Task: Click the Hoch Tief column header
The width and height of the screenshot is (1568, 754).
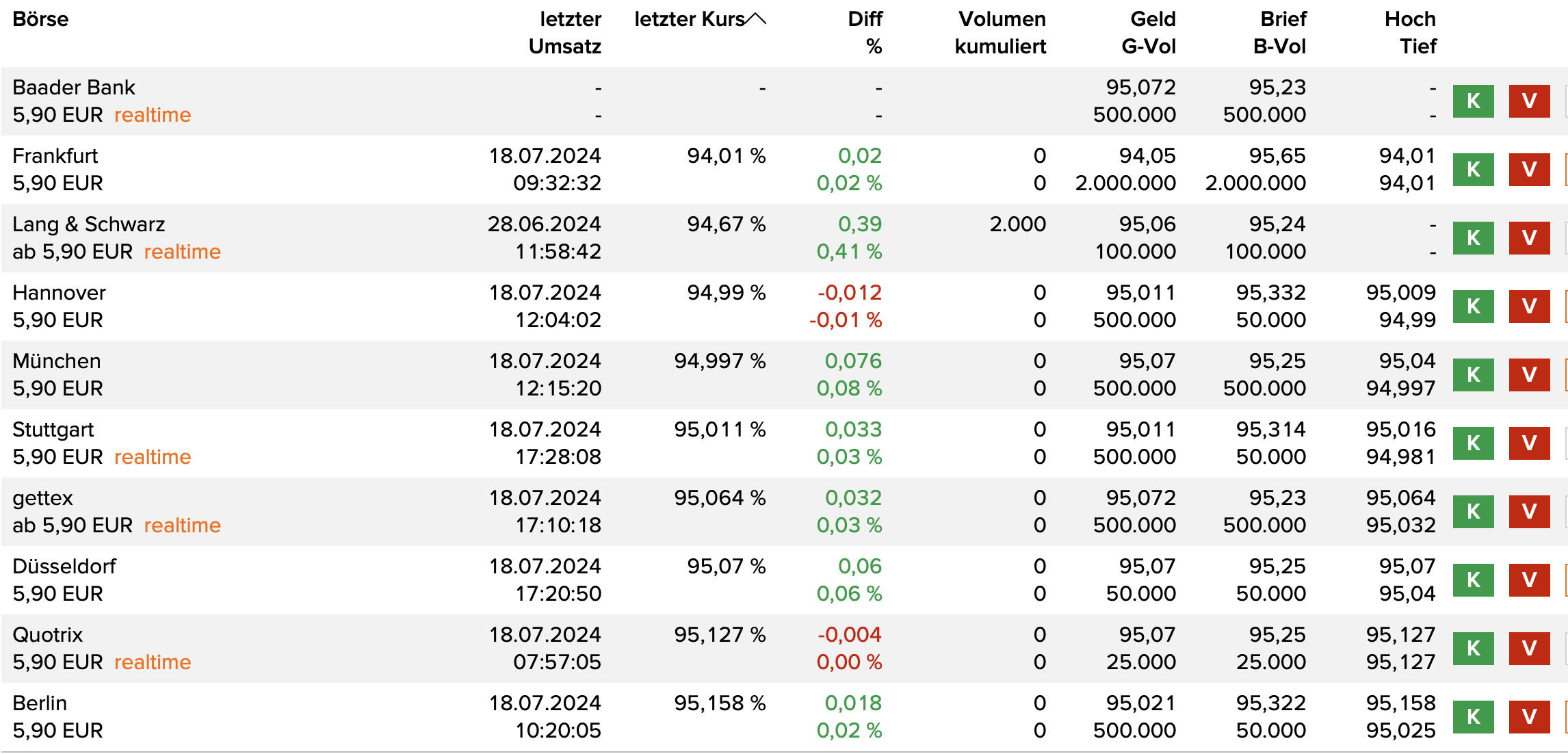Action: 1411,32
